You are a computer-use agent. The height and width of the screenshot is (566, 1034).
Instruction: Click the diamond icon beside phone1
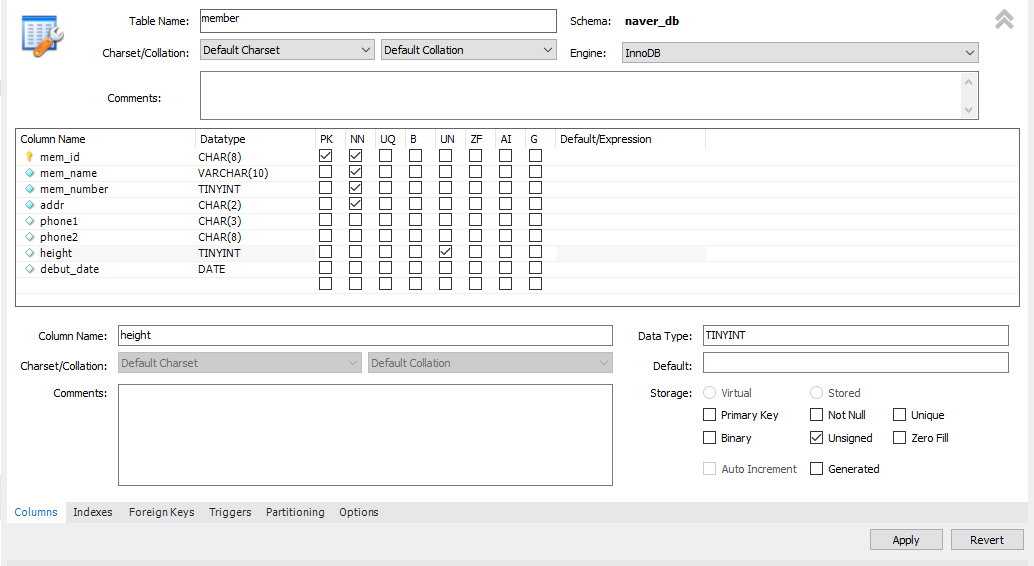29,220
